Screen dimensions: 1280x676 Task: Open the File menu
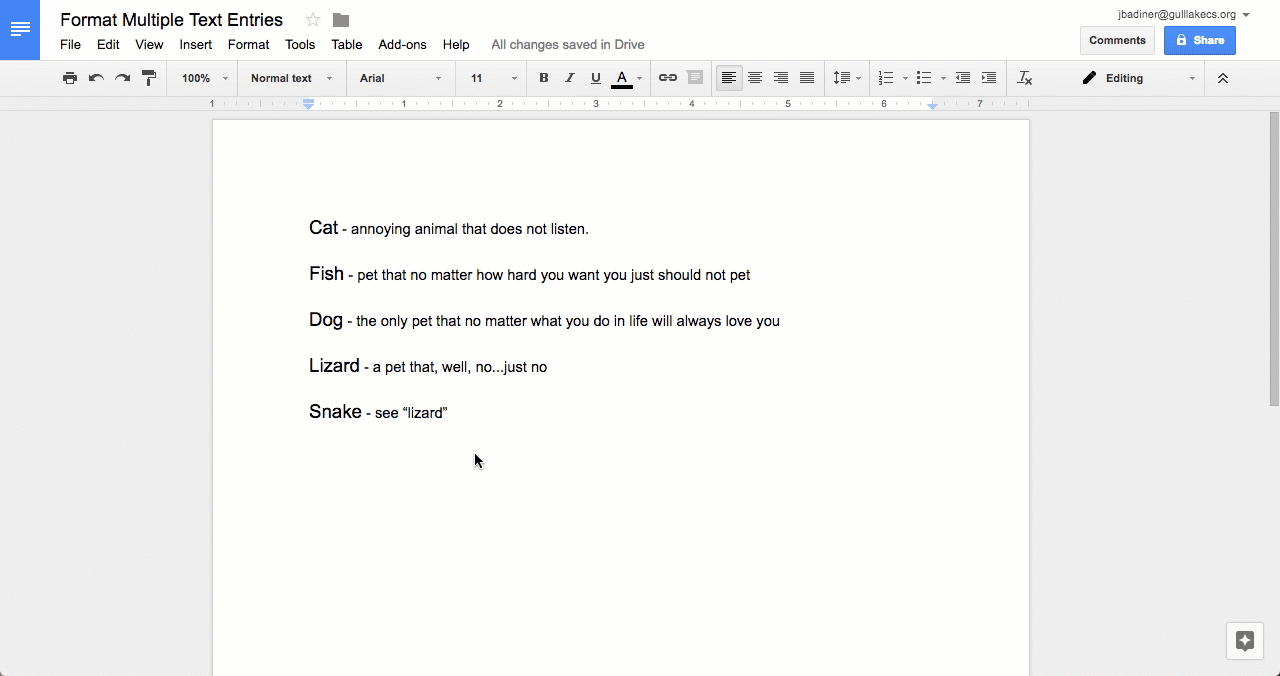[x=70, y=44]
